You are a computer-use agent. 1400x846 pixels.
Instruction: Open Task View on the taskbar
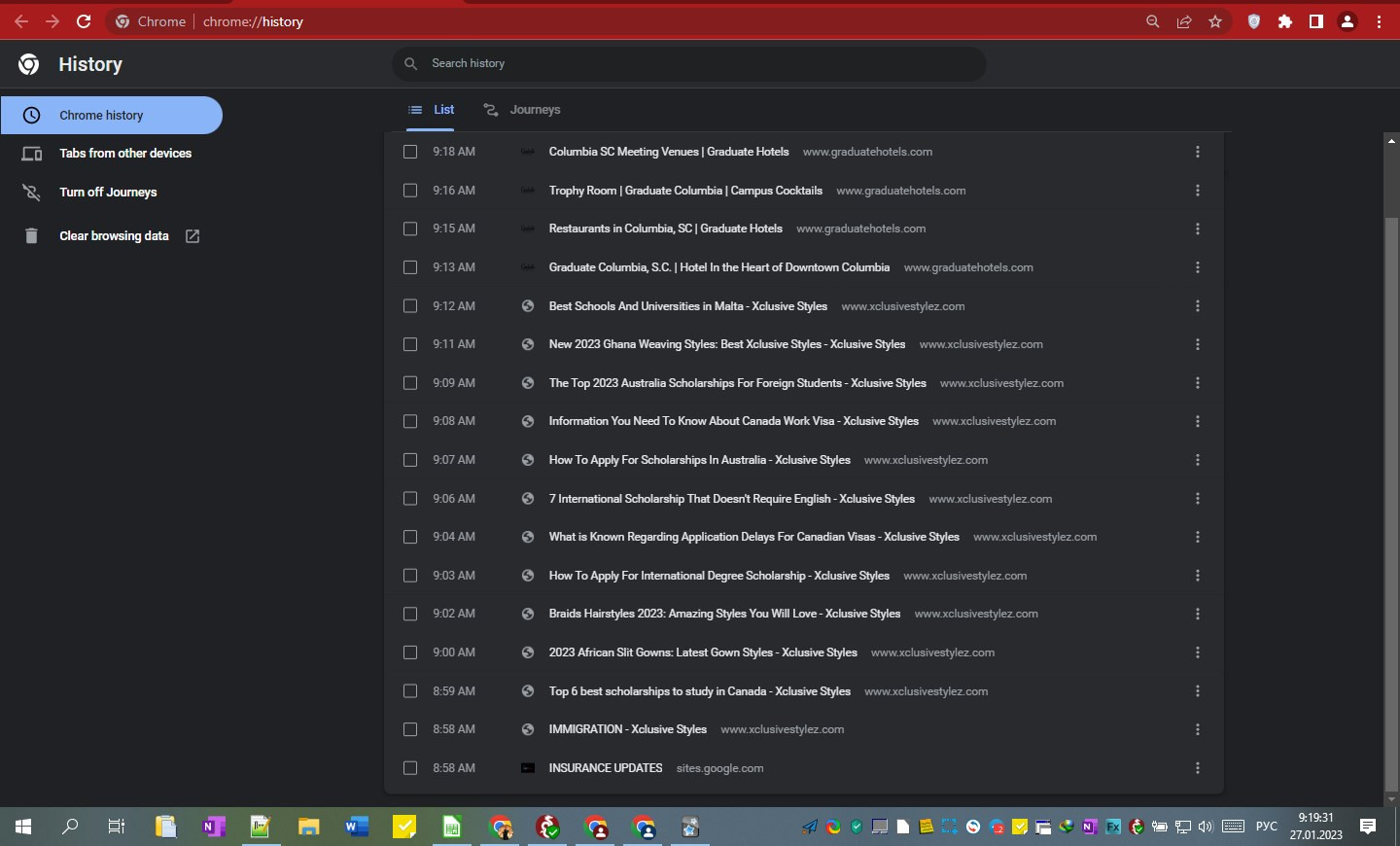[x=117, y=827]
